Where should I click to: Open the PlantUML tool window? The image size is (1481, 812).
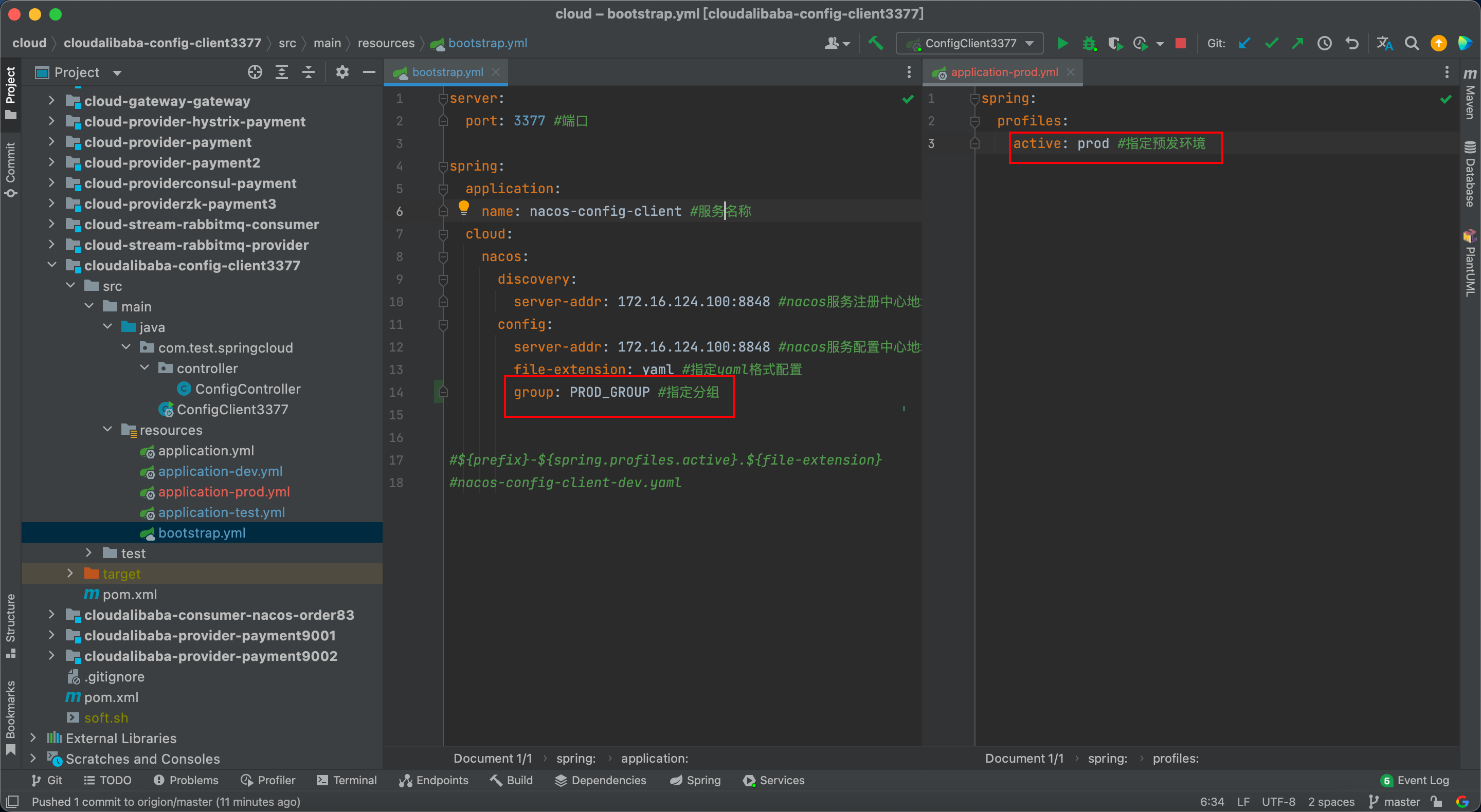click(x=1470, y=263)
